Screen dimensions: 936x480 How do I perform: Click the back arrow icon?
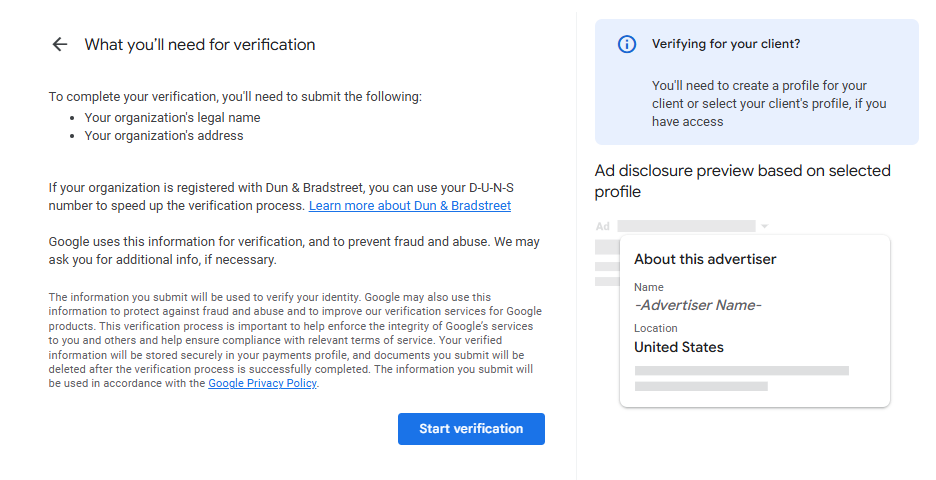click(x=60, y=44)
